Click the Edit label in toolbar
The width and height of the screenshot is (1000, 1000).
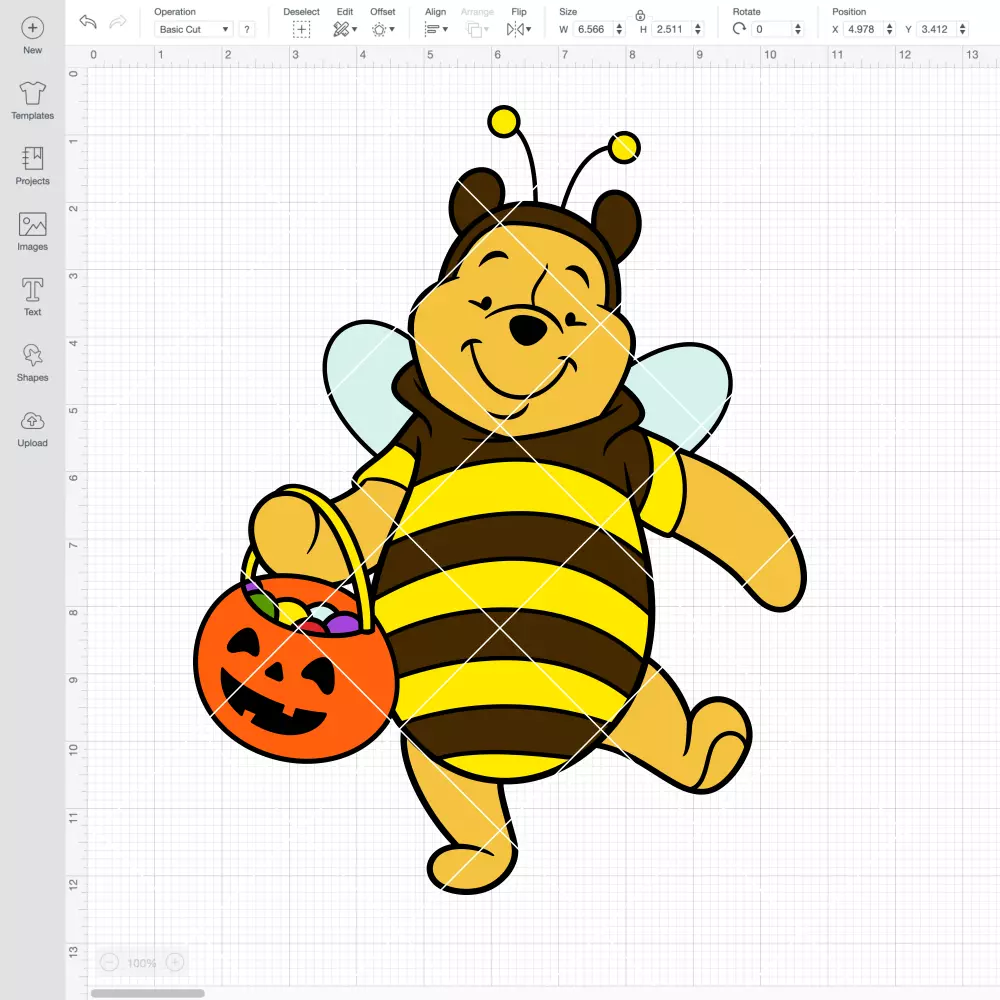(345, 12)
